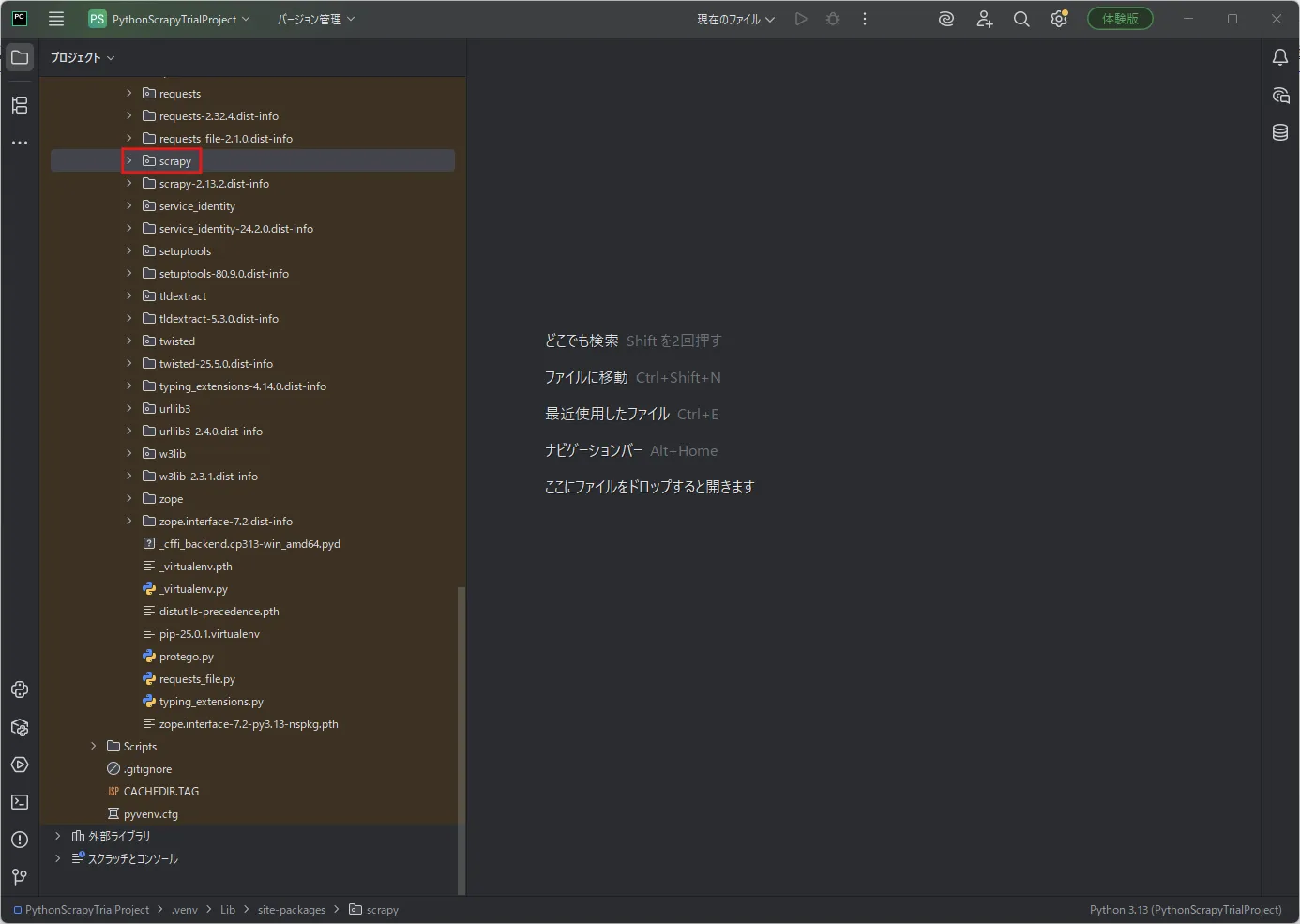Image resolution: width=1300 pixels, height=924 pixels.
Task: Open the main hamburger menu
Action: 56,19
